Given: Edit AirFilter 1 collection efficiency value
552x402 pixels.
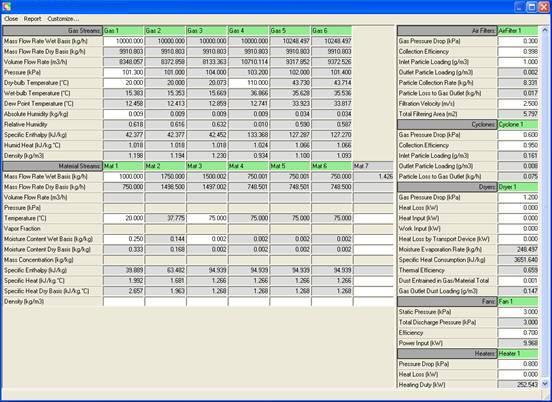Looking at the screenshot, I should (518, 52).
